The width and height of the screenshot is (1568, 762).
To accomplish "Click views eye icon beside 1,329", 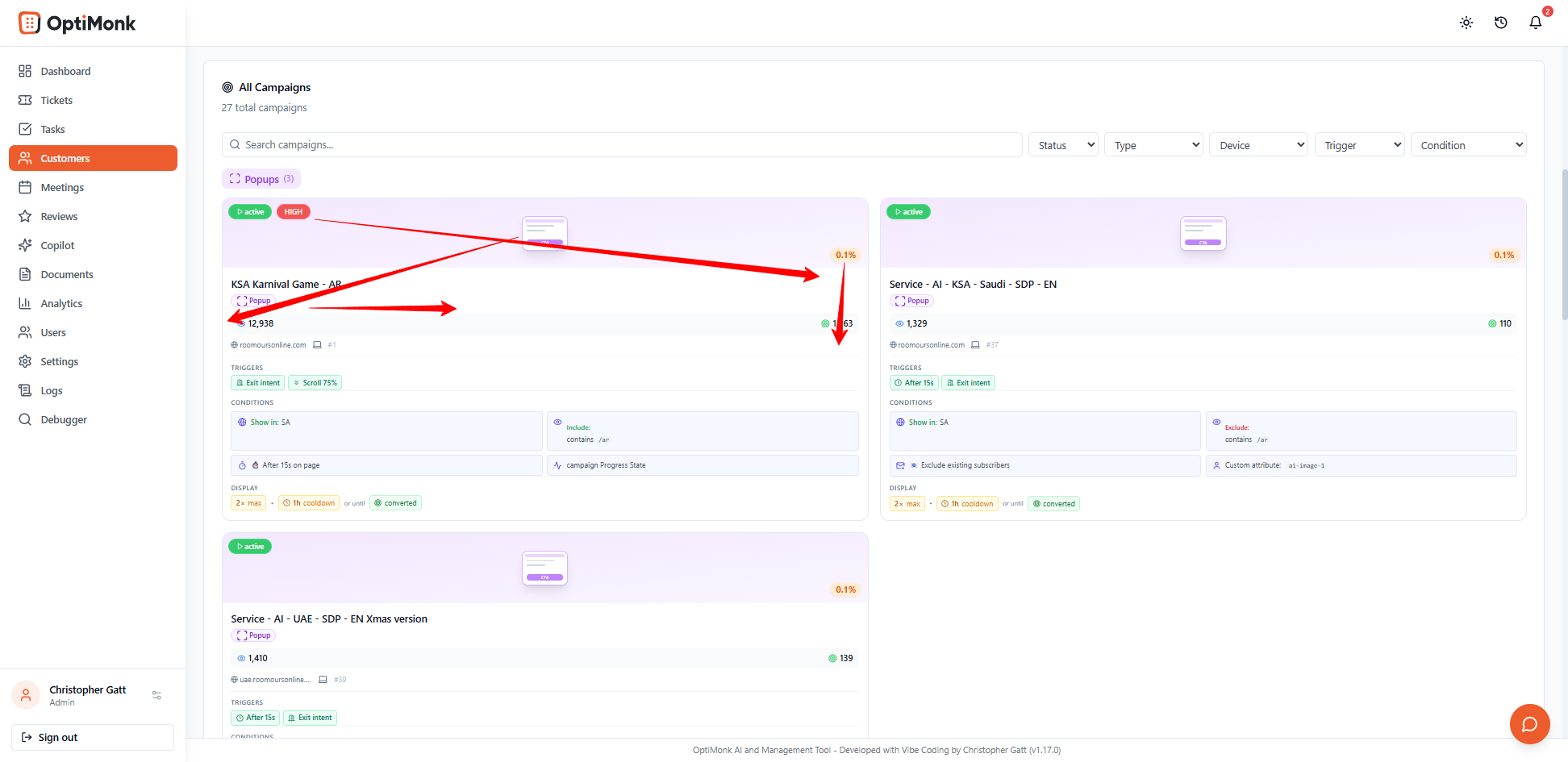I will pos(899,323).
